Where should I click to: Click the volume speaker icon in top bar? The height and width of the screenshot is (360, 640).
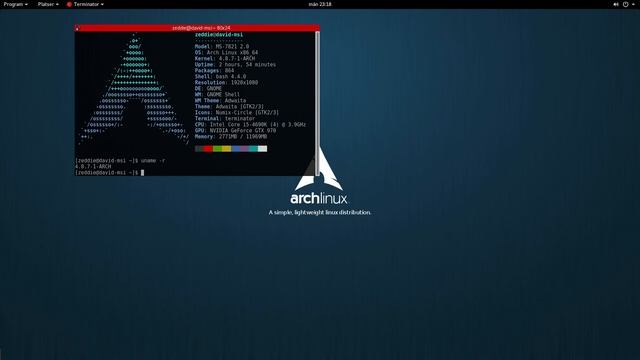tap(616, 4)
